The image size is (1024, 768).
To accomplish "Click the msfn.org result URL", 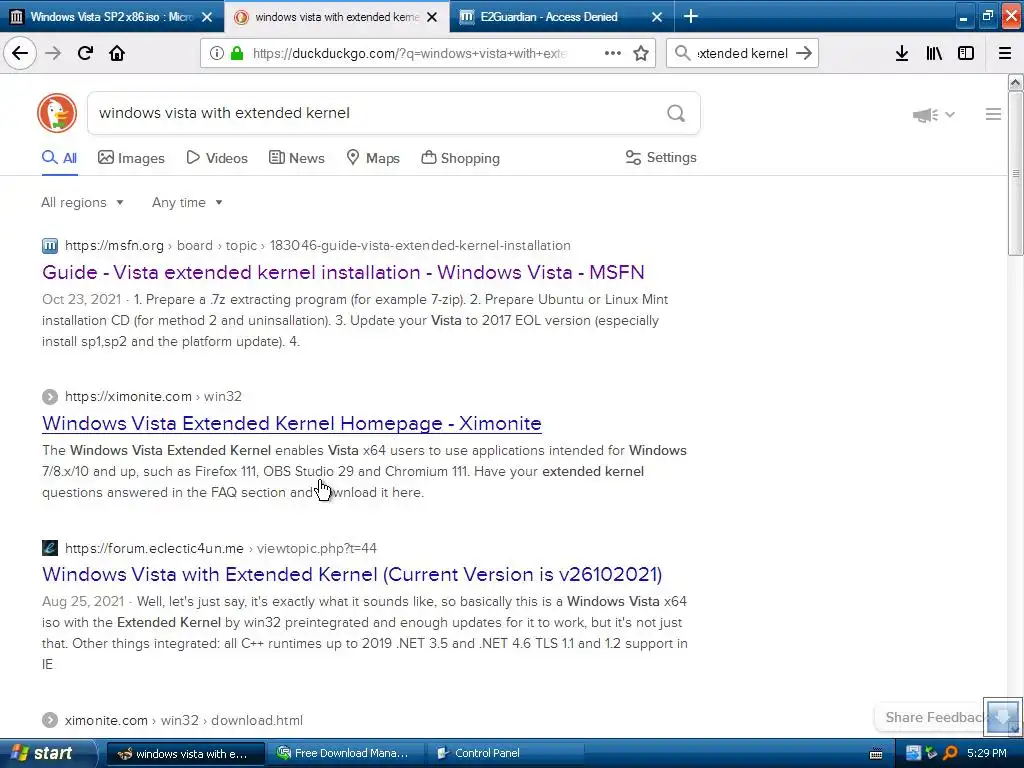I will click(x=318, y=246).
